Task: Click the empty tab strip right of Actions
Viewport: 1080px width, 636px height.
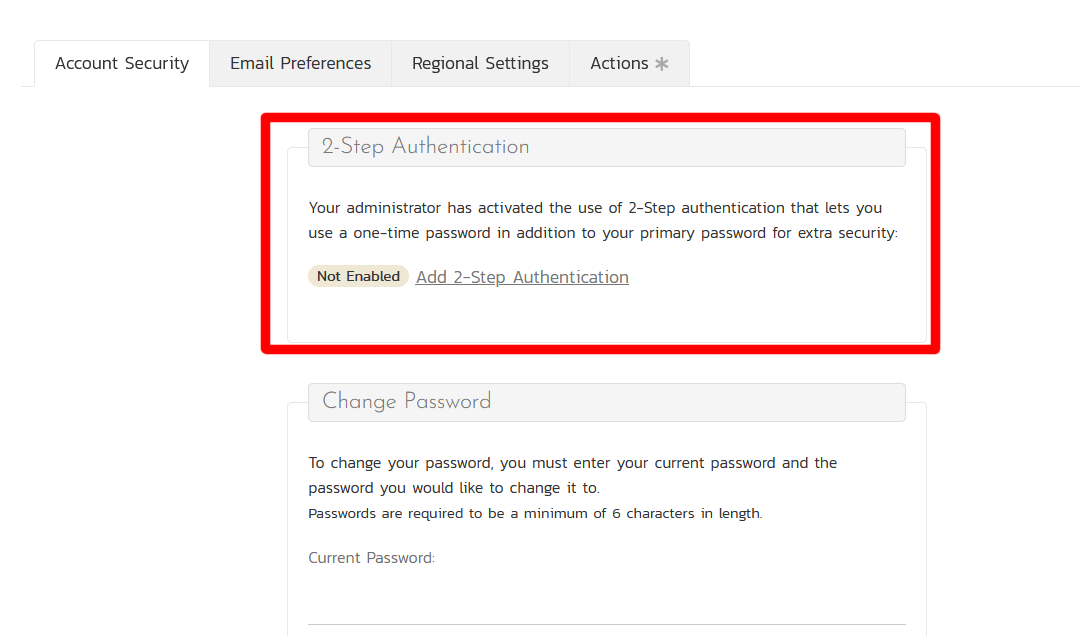Action: [x=880, y=64]
